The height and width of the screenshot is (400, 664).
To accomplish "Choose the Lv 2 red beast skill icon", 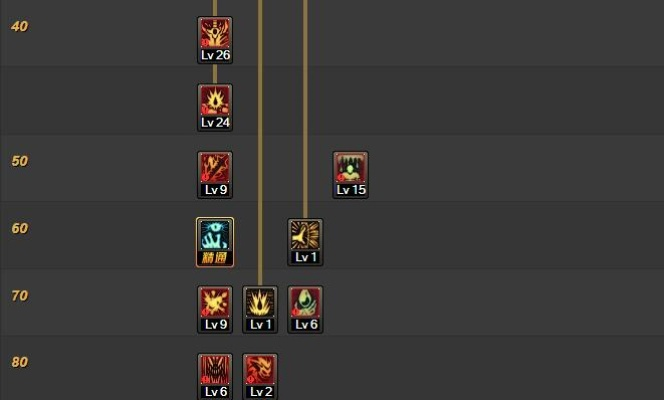I will coord(260,376).
